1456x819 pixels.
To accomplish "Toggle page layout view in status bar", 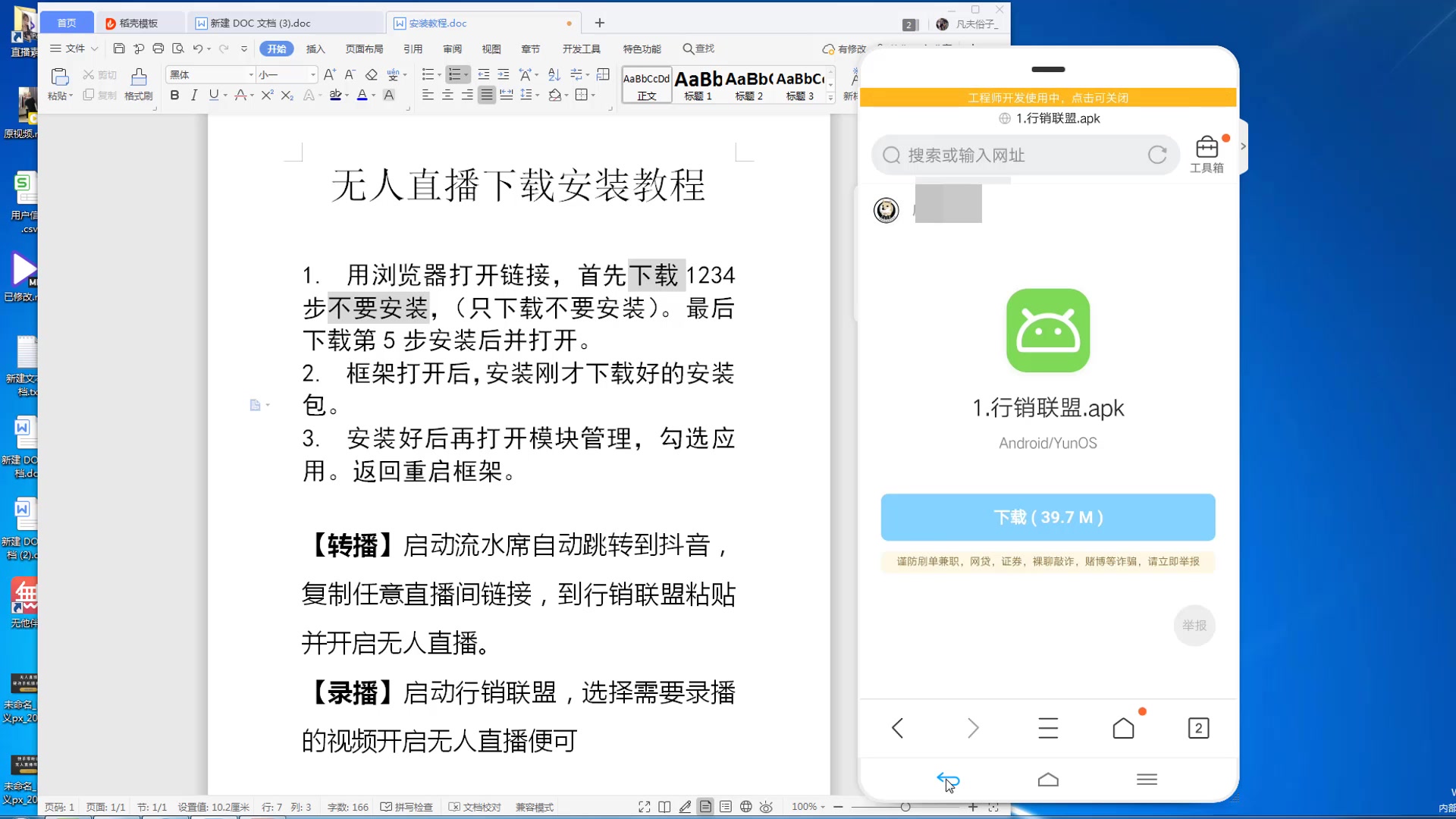I will [x=705, y=807].
